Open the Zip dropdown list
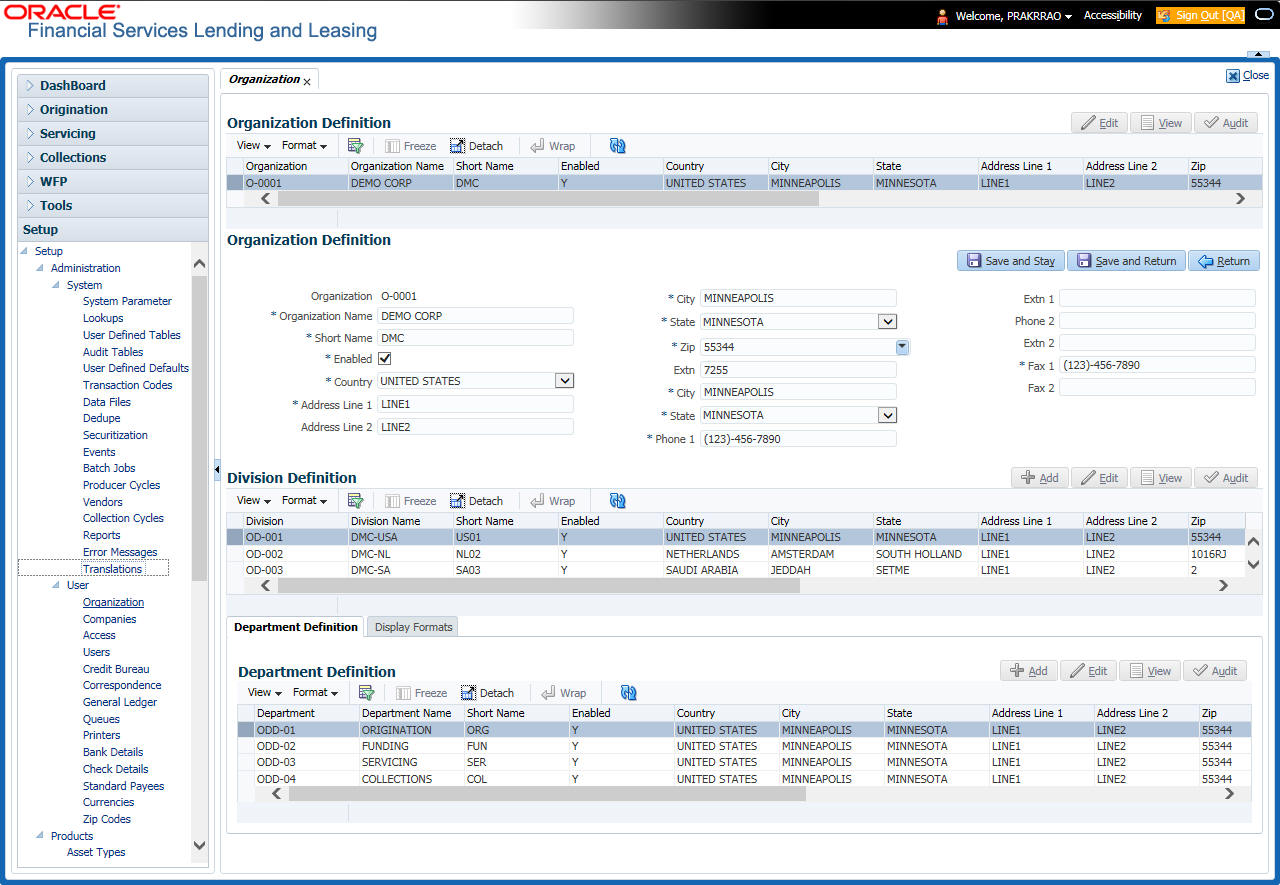Viewport: 1280px width, 885px height. (x=902, y=347)
